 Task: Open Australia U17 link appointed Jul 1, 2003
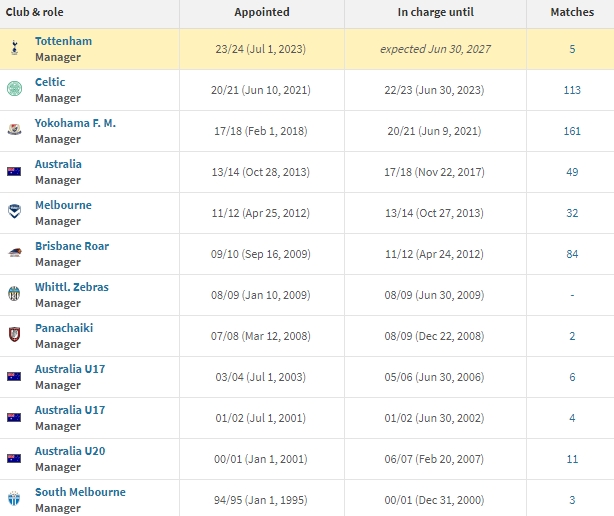[70, 369]
